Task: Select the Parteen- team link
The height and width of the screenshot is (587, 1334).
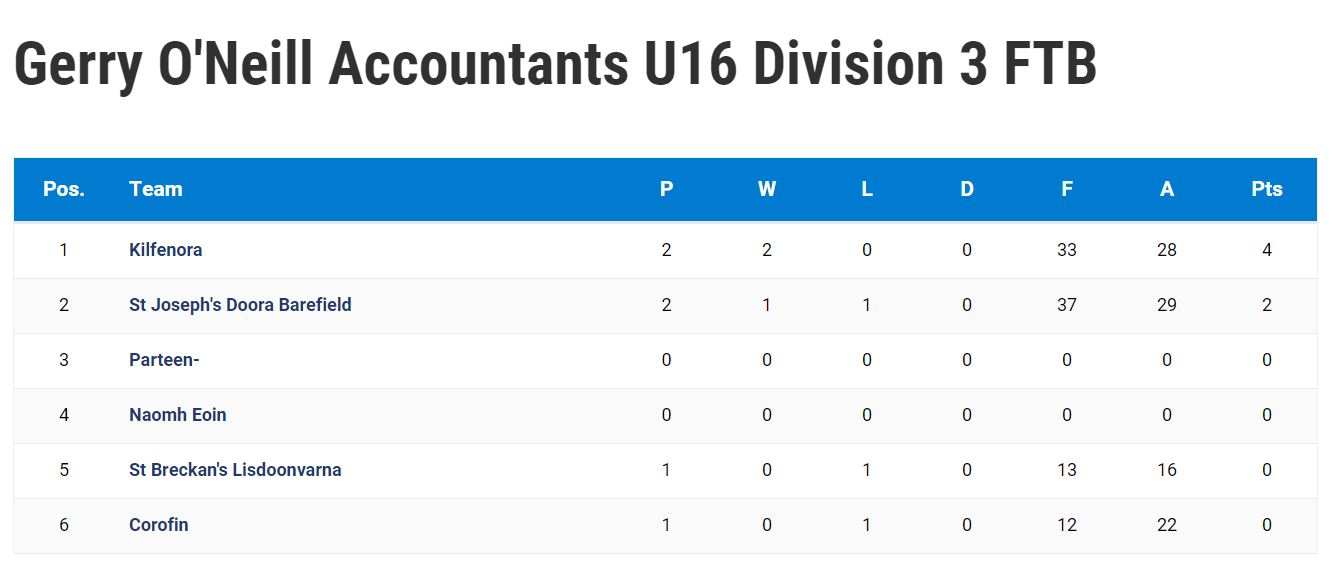Action: point(164,360)
